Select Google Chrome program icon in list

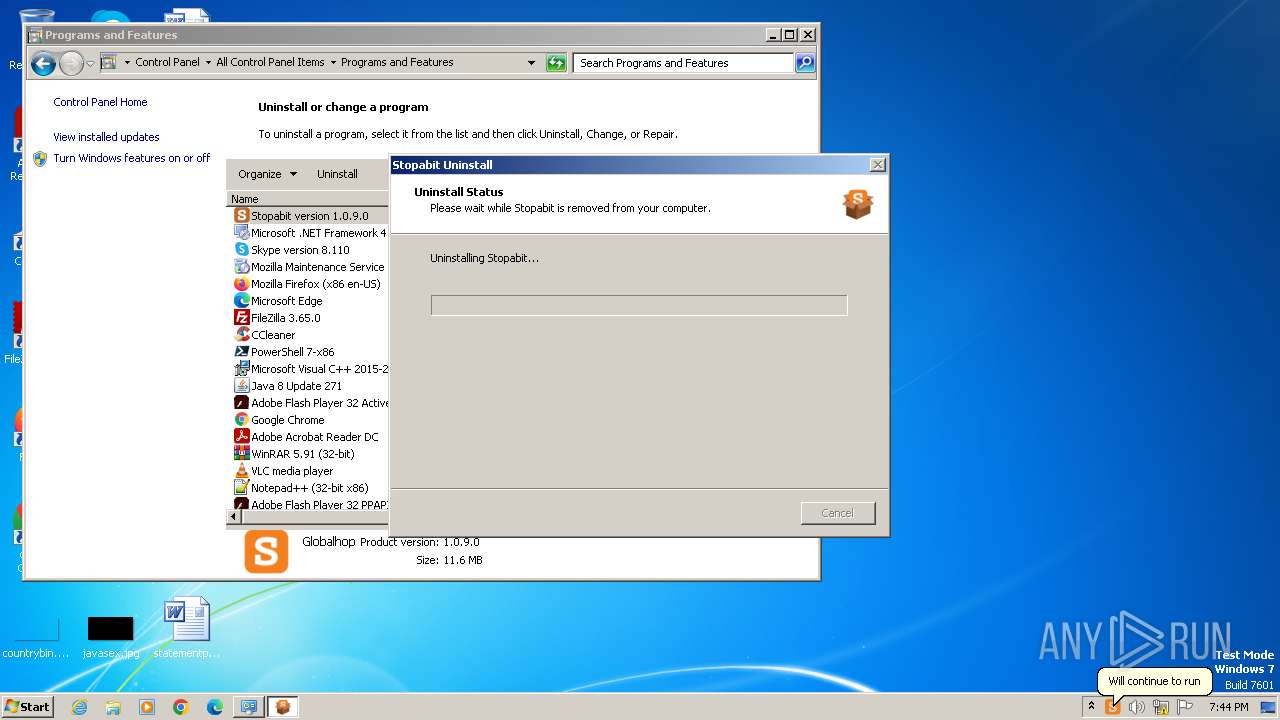(241, 420)
